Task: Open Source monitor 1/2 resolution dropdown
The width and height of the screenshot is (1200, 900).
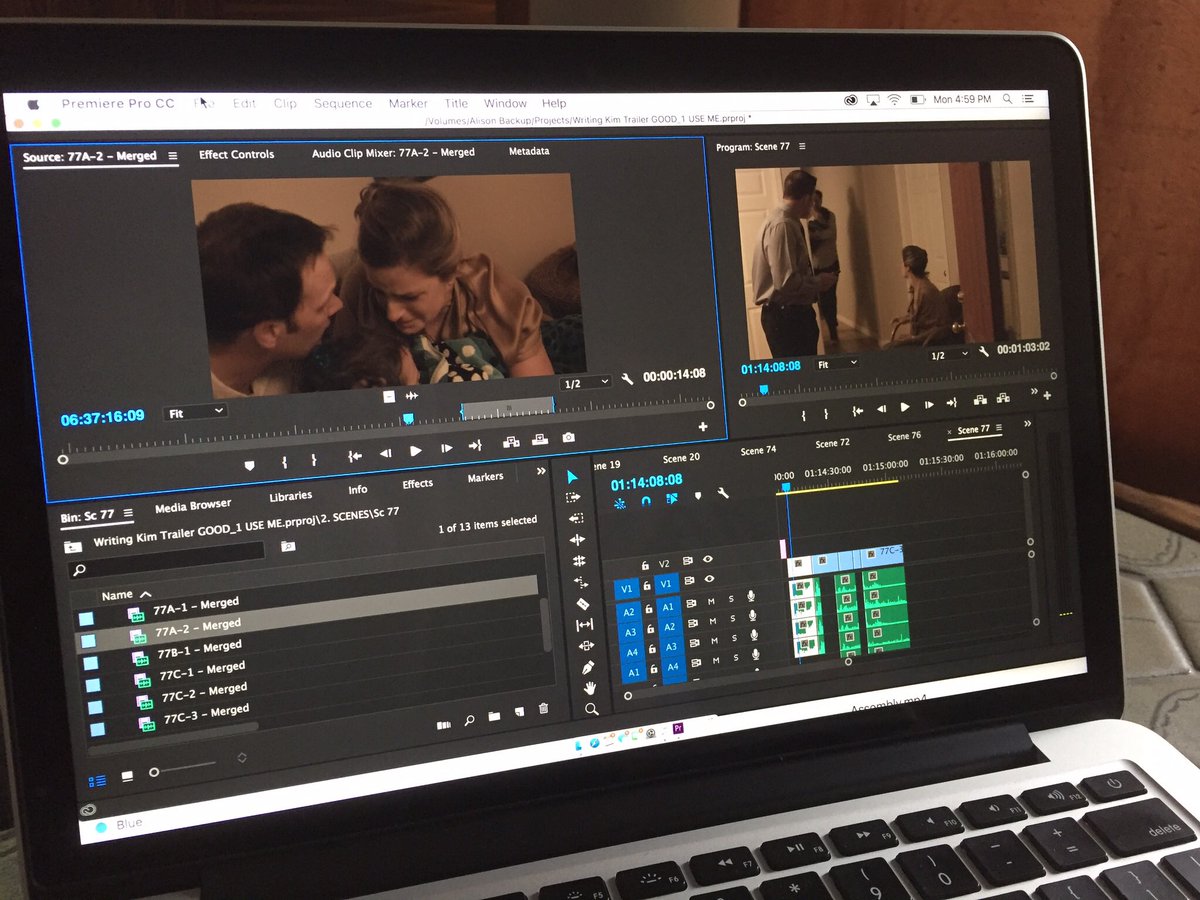Action: click(x=586, y=382)
